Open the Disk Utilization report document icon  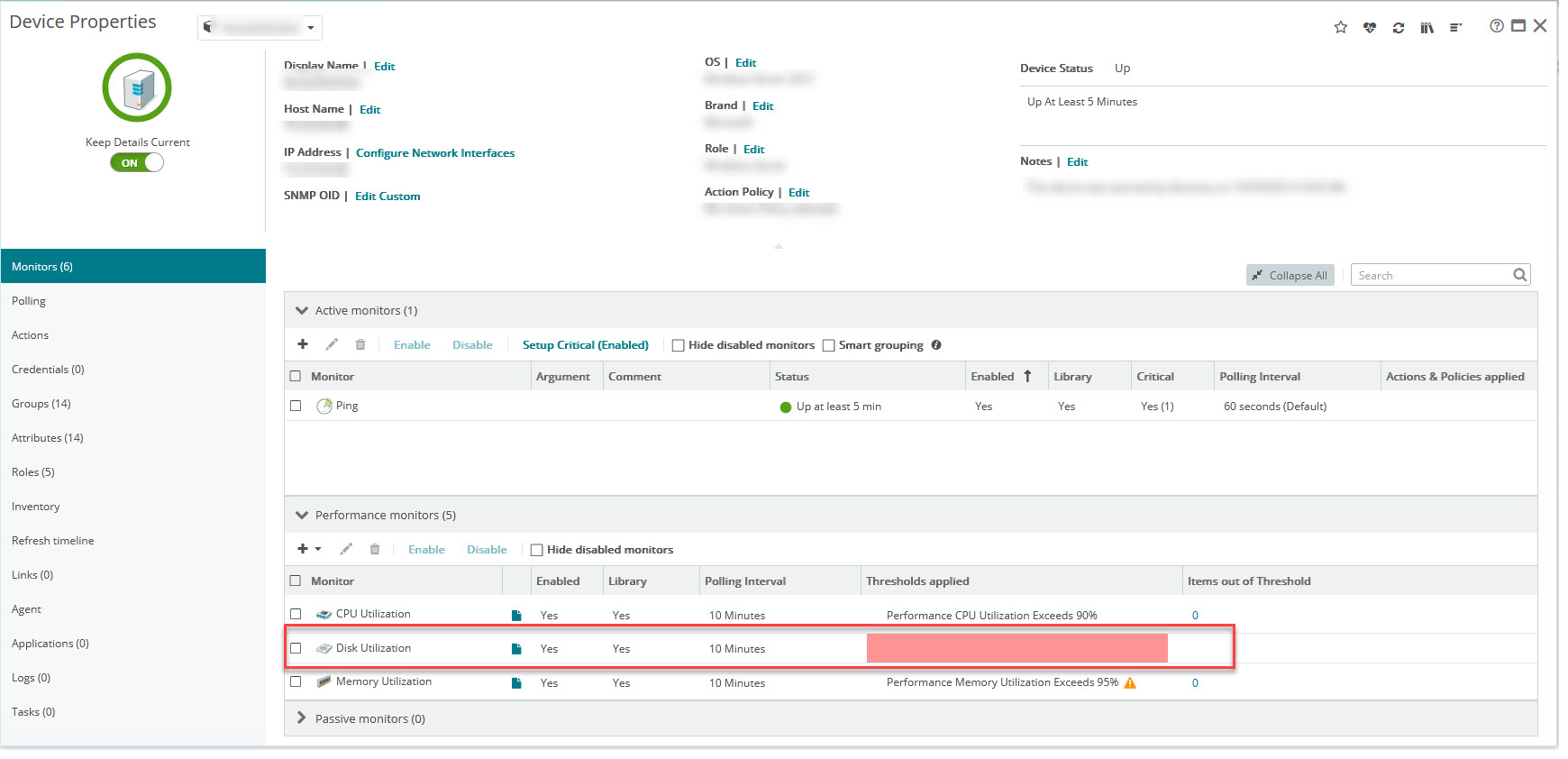pos(516,648)
